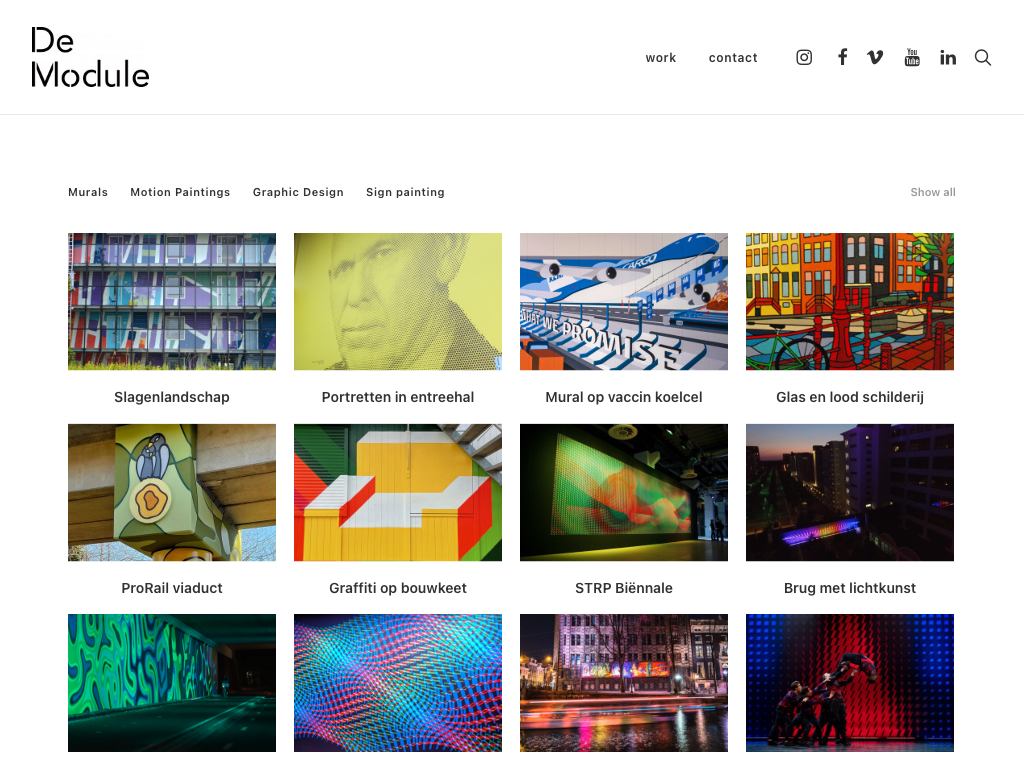Open the Facebook page icon
Viewport: 1024px width, 768px height.
tap(842, 57)
